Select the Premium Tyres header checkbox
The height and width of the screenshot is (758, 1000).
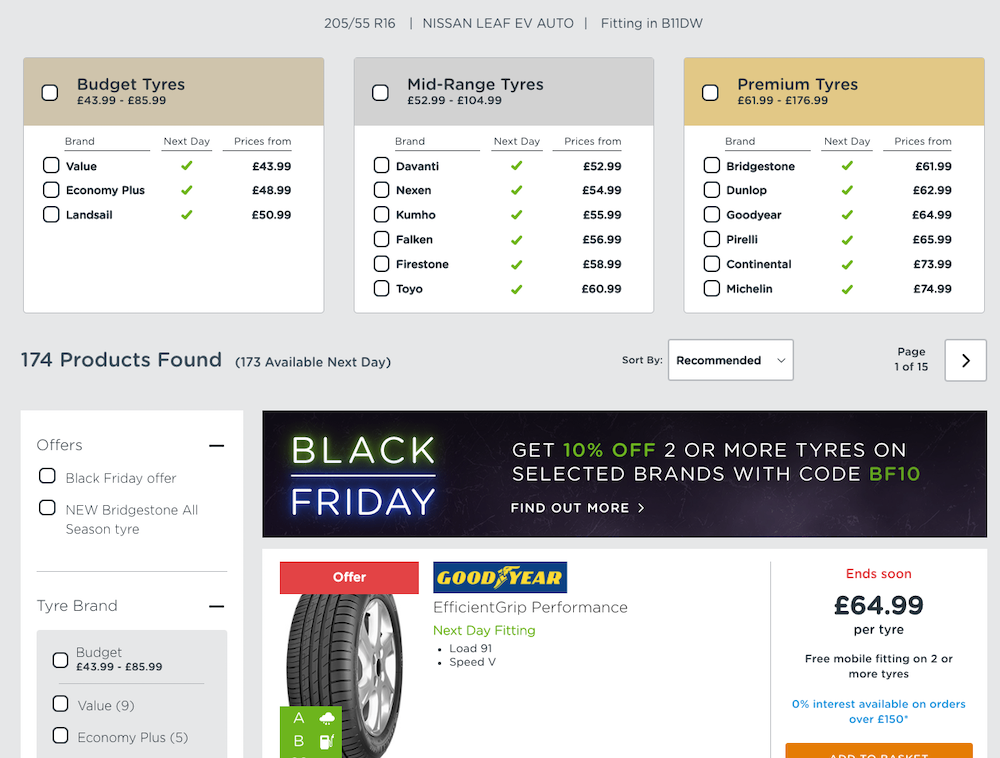click(710, 92)
